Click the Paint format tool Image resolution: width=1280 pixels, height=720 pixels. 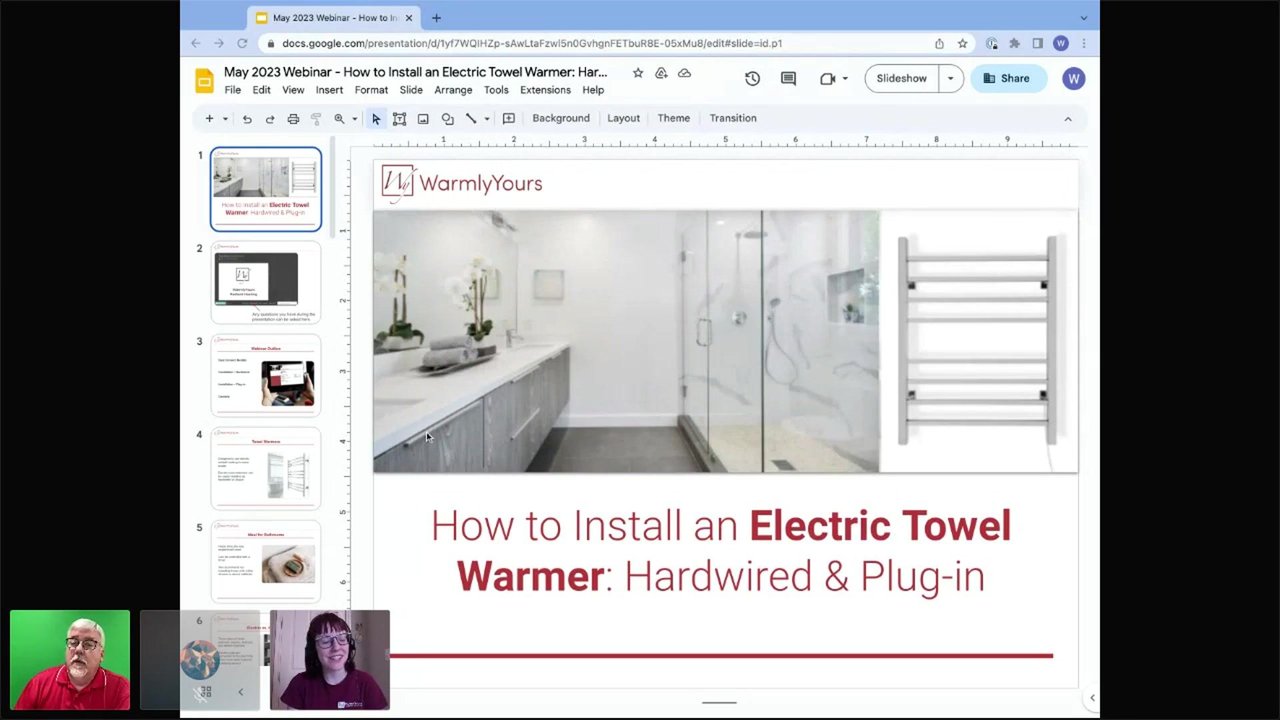[x=316, y=118]
